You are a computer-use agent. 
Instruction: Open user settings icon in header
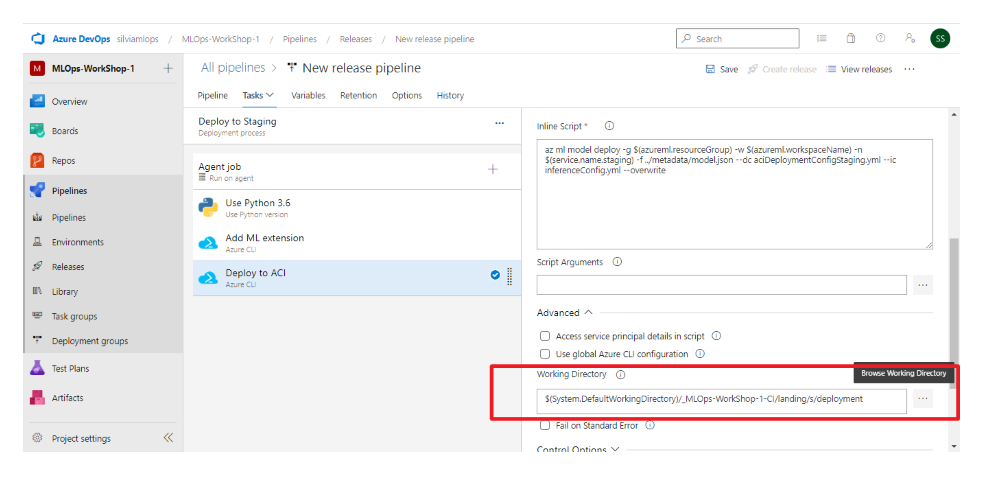pyautogui.click(x=910, y=39)
